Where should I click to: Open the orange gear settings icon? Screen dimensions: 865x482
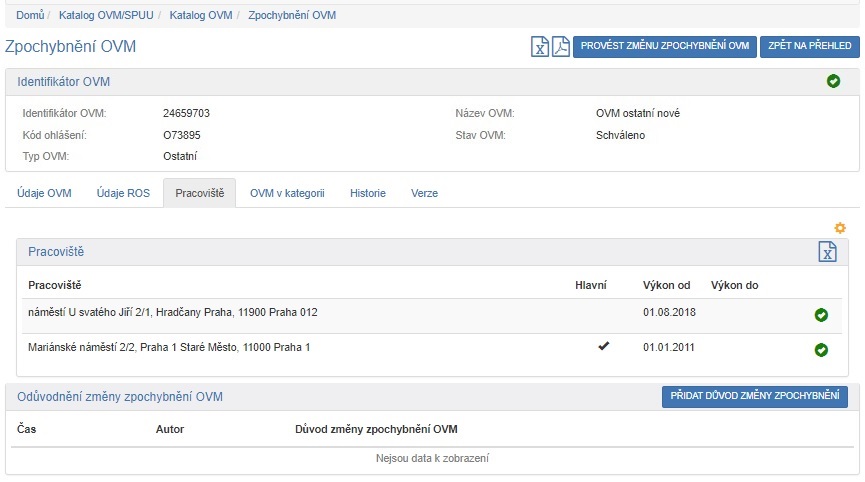pyautogui.click(x=840, y=228)
